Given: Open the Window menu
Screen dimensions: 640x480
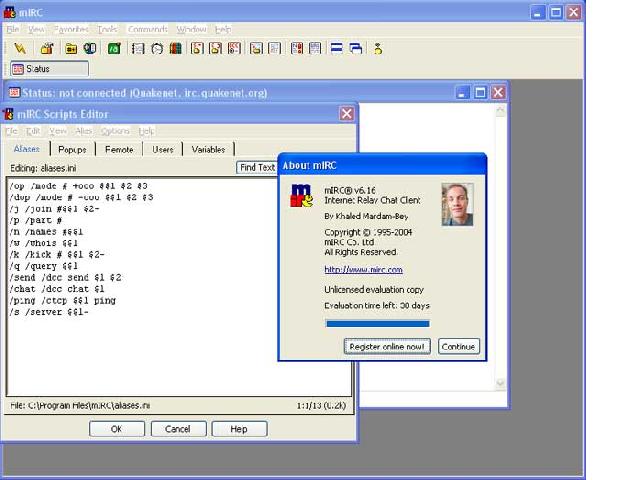Looking at the screenshot, I should pos(191,29).
